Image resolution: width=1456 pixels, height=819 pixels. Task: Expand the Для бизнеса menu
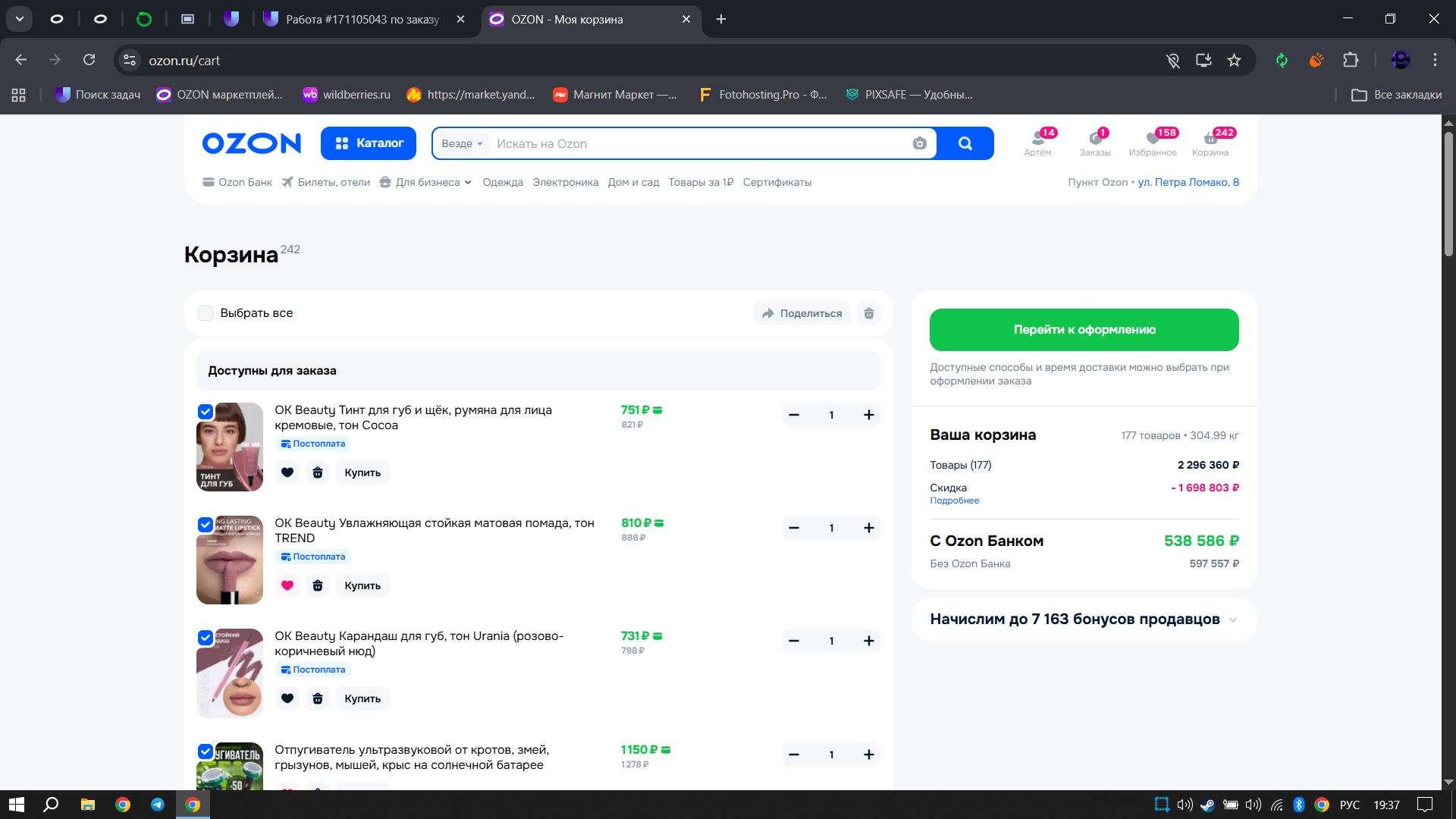pos(427,182)
